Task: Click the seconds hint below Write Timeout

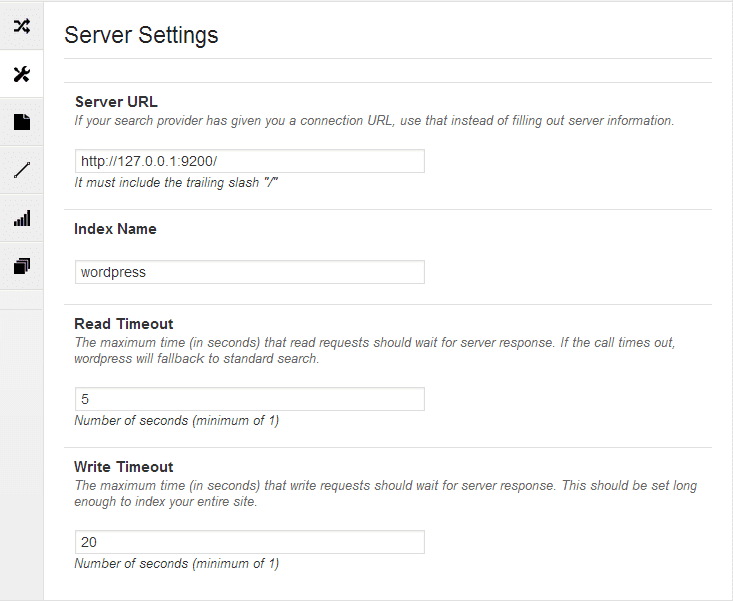Action: 177,564
